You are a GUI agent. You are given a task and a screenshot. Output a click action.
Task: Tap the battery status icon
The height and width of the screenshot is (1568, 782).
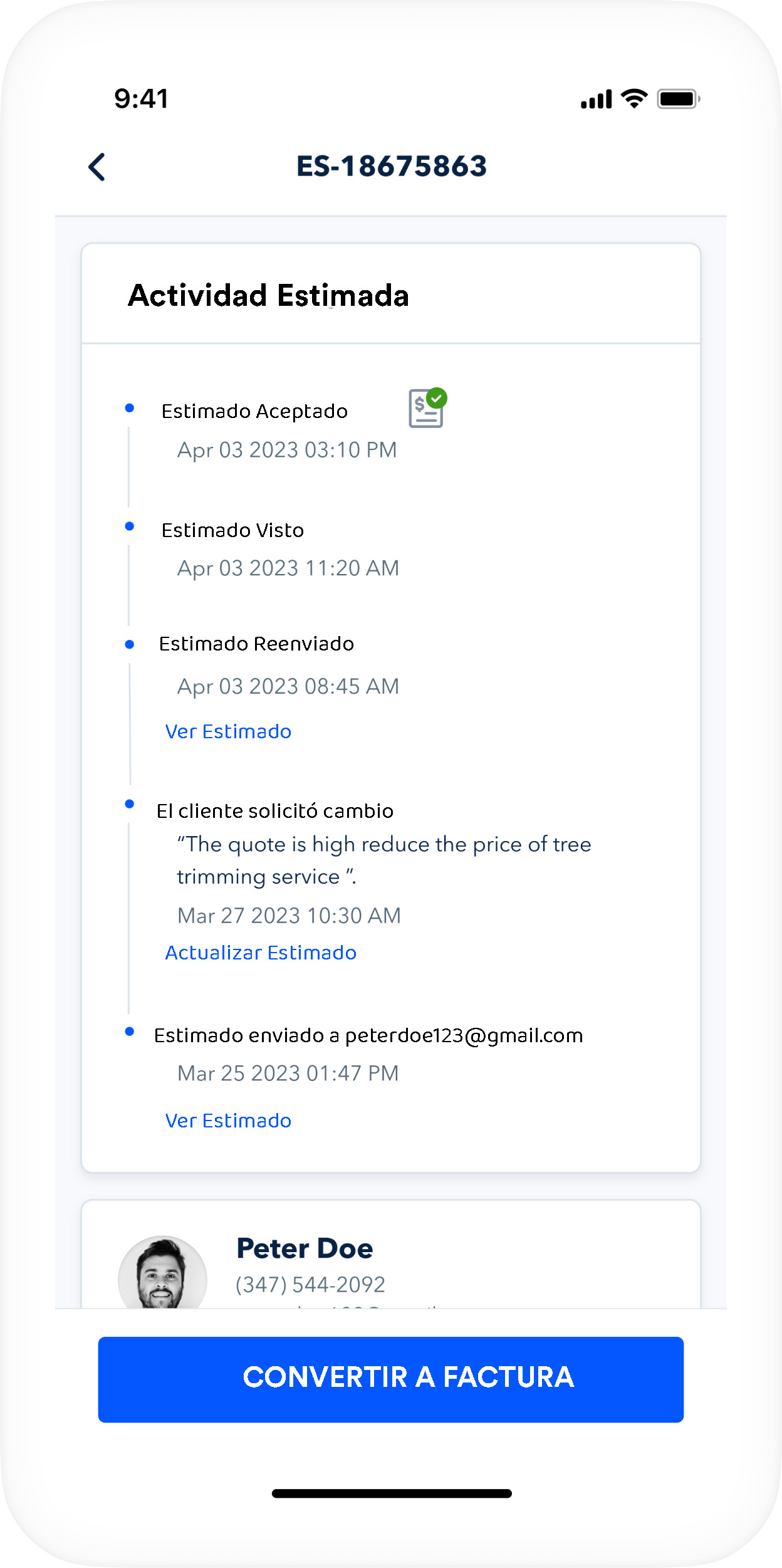coord(678,99)
